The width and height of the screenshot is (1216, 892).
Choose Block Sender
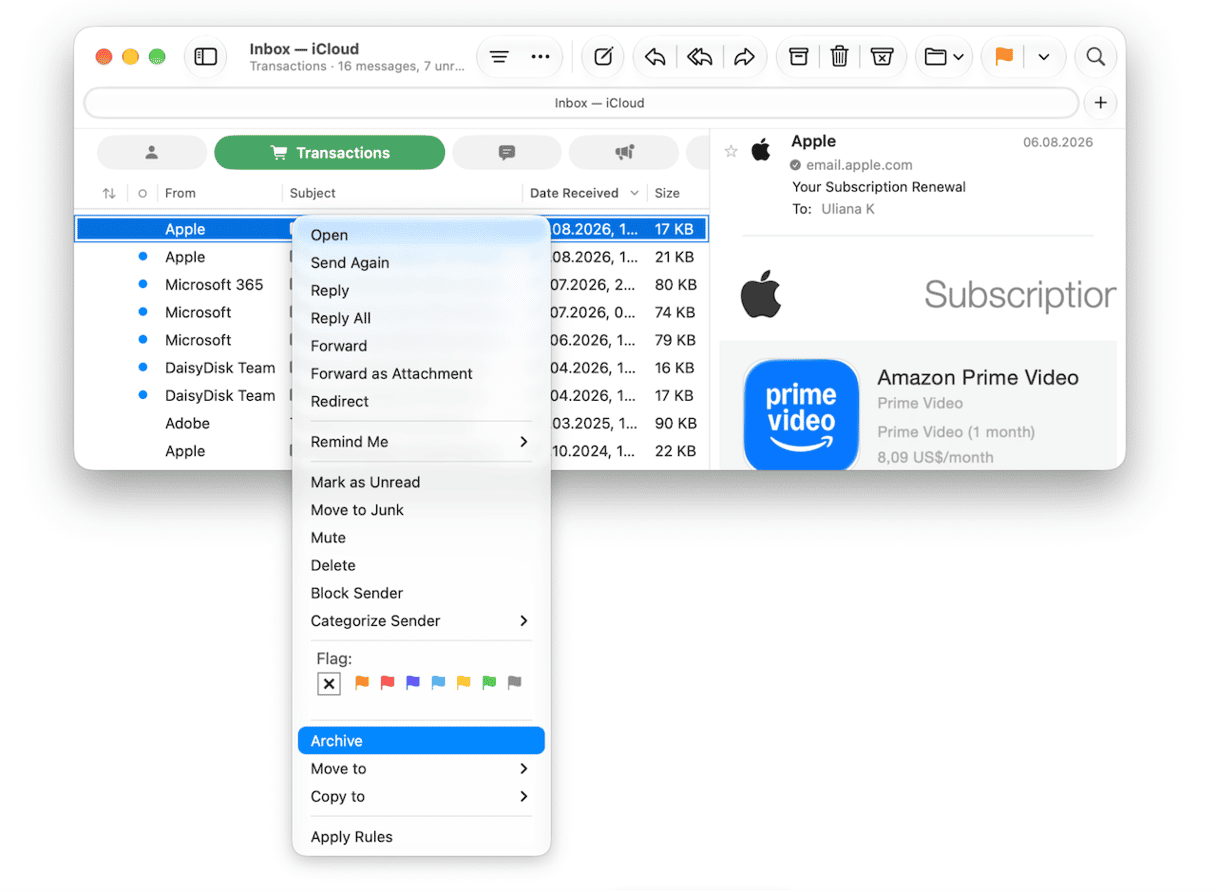pyautogui.click(x=421, y=593)
